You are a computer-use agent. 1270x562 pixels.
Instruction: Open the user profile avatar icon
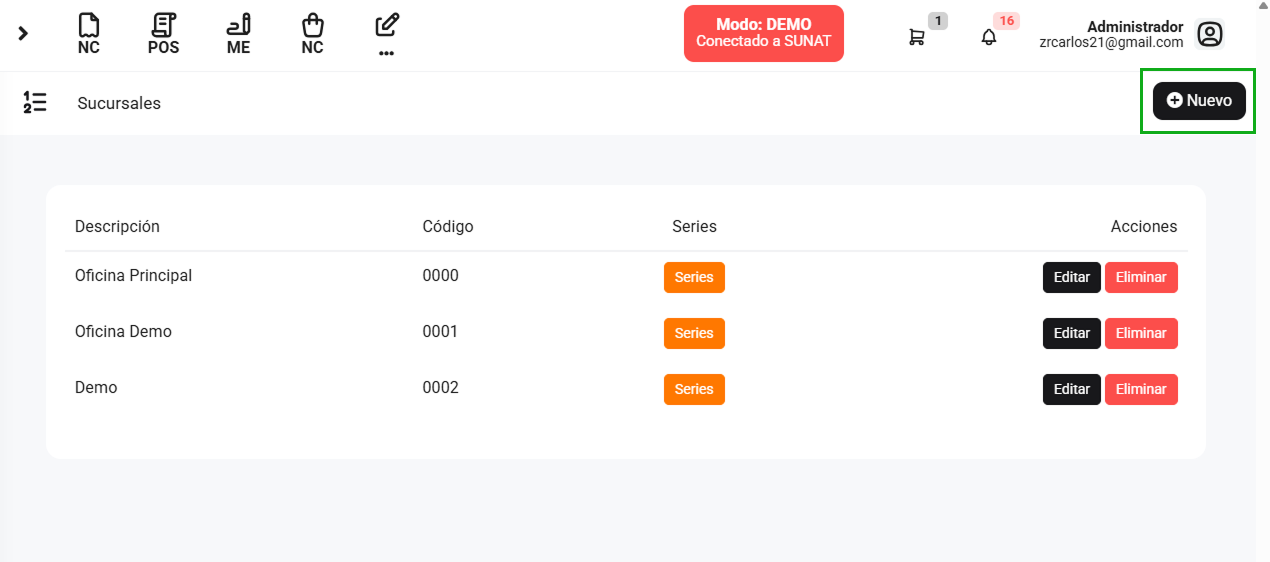(1210, 35)
